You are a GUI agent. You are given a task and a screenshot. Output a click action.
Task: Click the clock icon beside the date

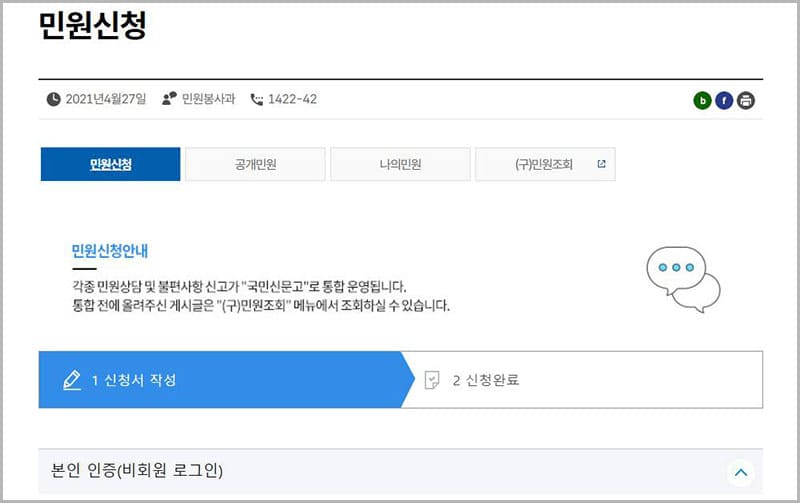(54, 99)
